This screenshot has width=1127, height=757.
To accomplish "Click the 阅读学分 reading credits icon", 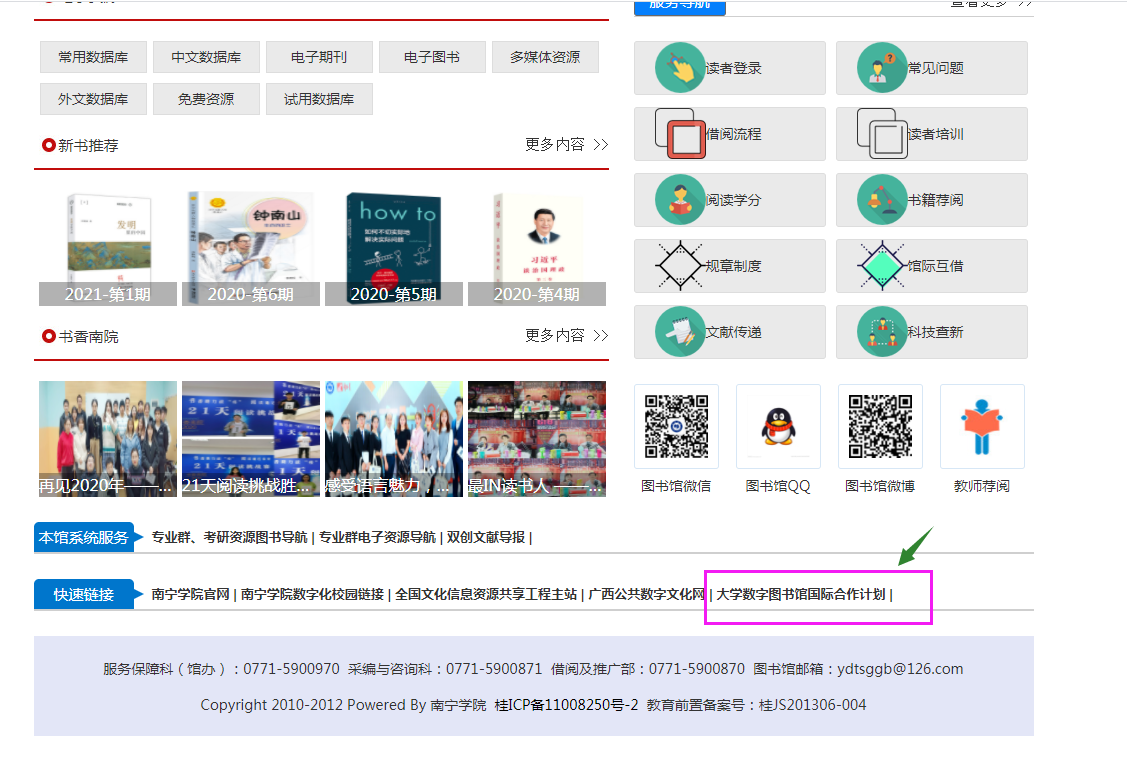I will click(x=680, y=200).
